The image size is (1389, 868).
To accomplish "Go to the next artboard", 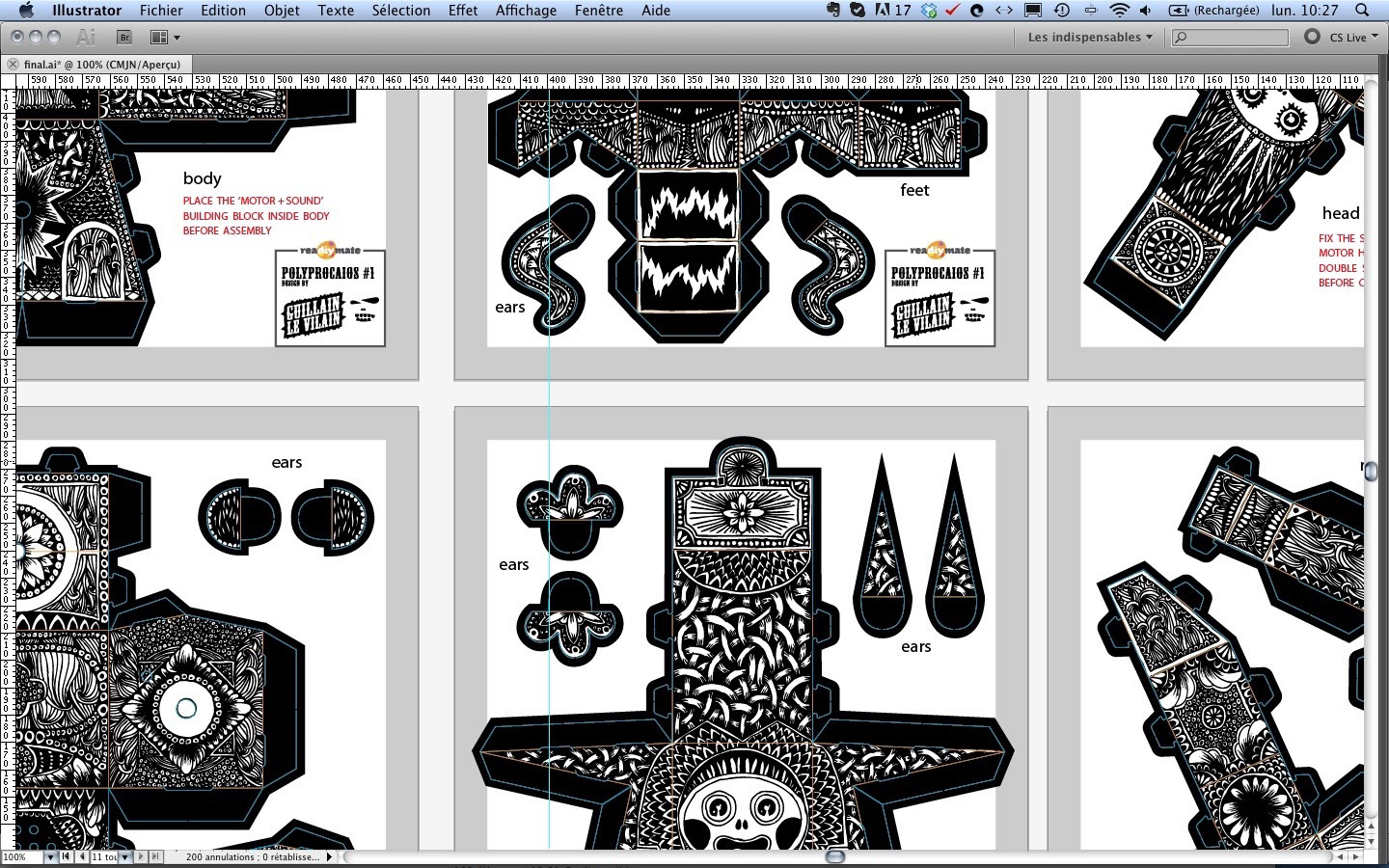I will click(x=140, y=856).
